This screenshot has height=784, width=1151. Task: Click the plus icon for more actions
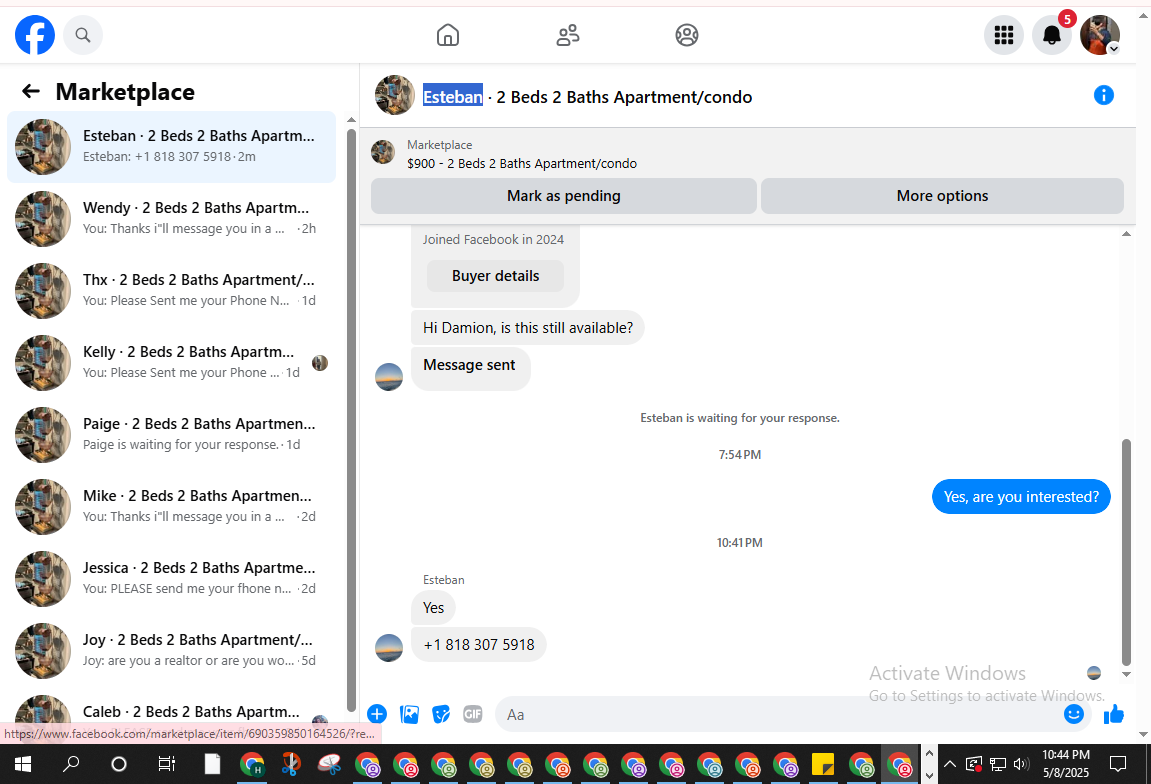[x=377, y=714]
